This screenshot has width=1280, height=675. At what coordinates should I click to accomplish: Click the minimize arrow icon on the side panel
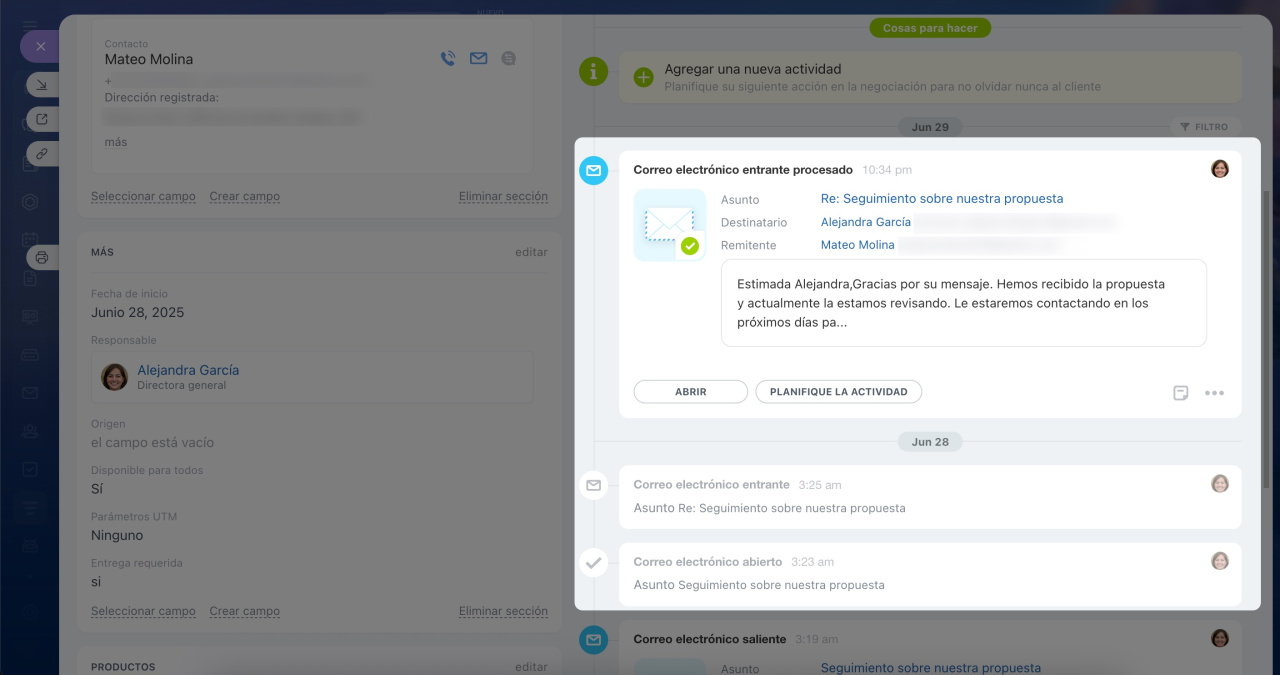[41, 85]
